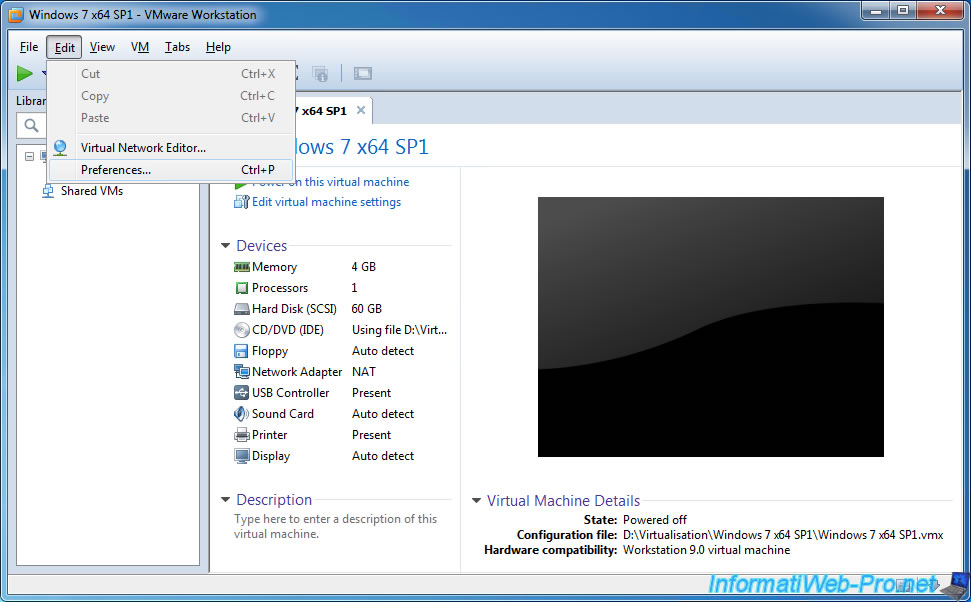Click the Processors icon in Devices
The height and width of the screenshot is (602, 971).
tap(242, 288)
